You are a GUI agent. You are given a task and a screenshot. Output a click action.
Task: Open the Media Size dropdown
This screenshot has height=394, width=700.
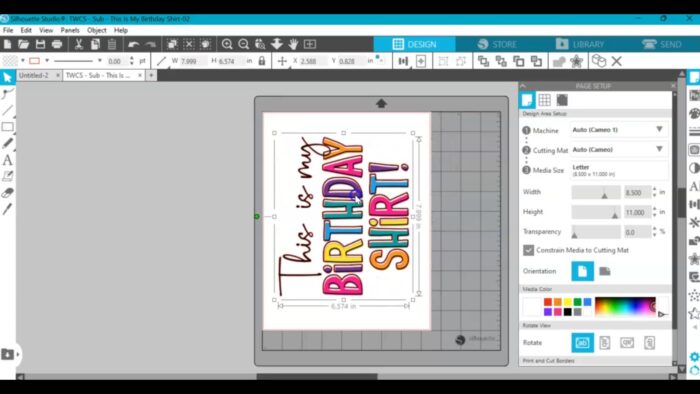coord(619,170)
